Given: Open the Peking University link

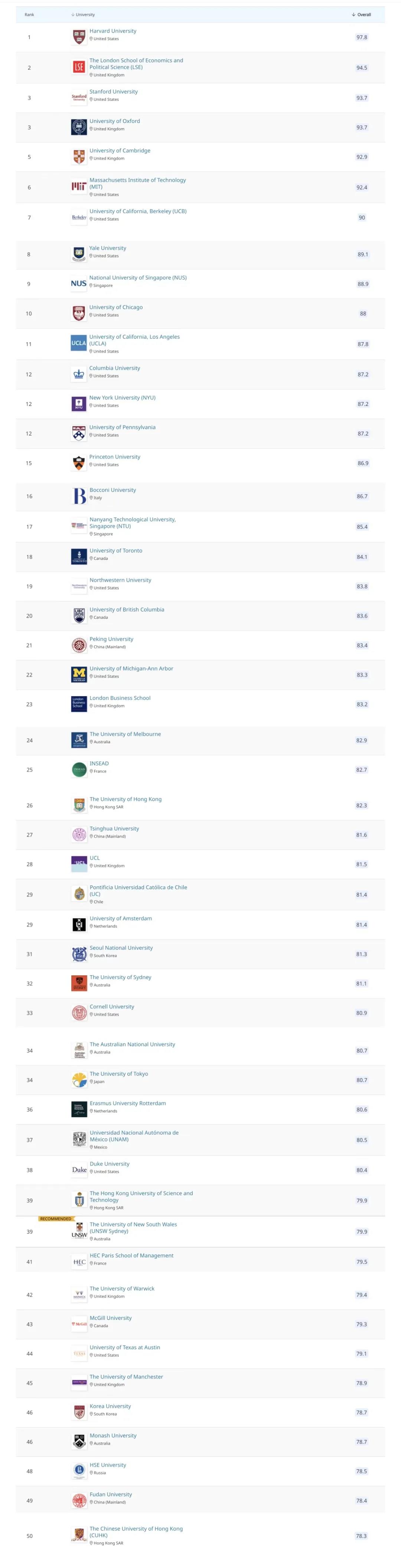Looking at the screenshot, I should point(111,639).
